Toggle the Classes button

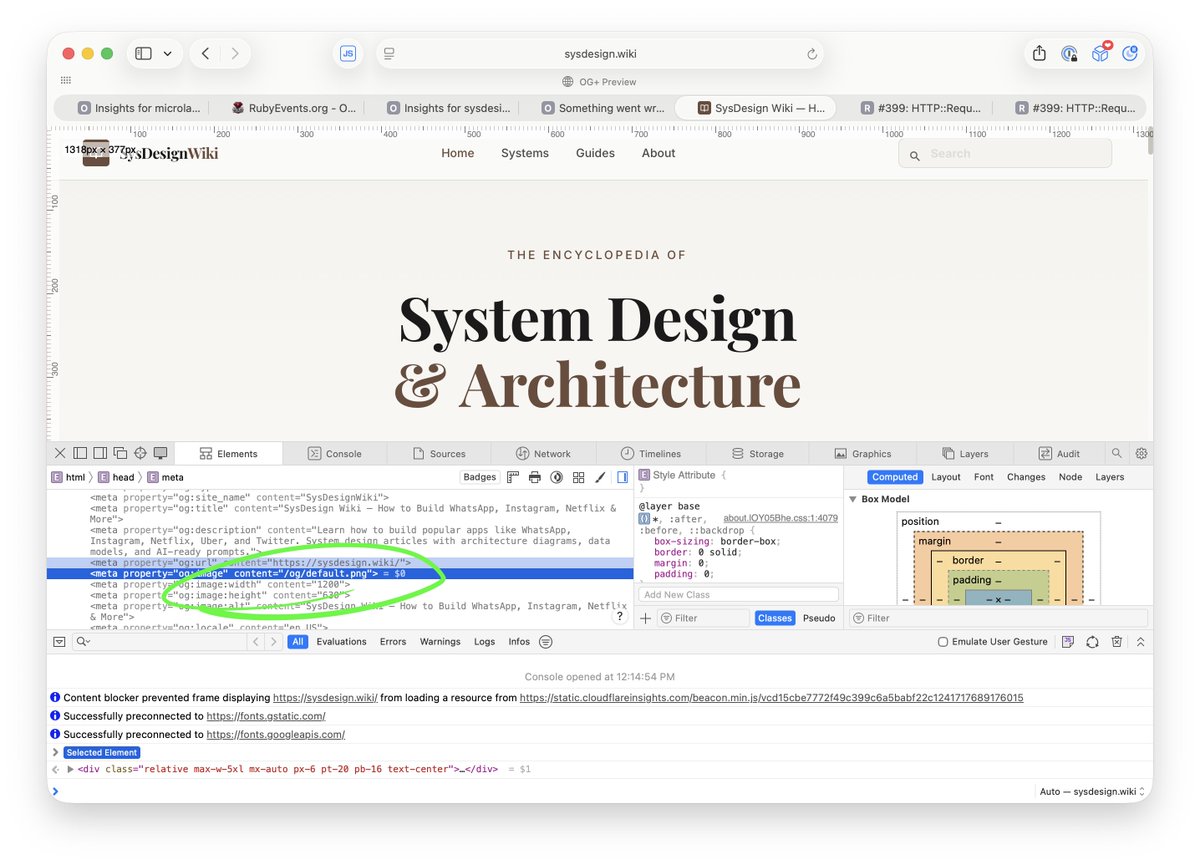pos(775,618)
